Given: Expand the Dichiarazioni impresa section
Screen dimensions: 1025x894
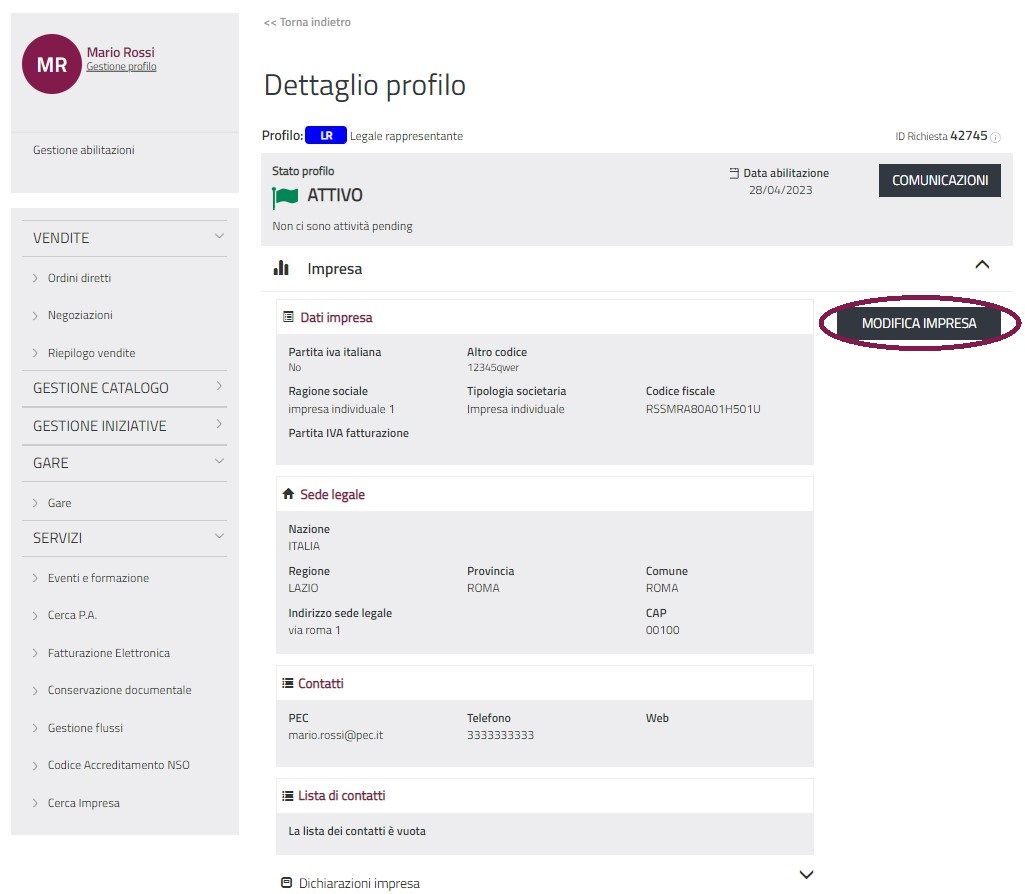Looking at the screenshot, I should pyautogui.click(x=807, y=875).
